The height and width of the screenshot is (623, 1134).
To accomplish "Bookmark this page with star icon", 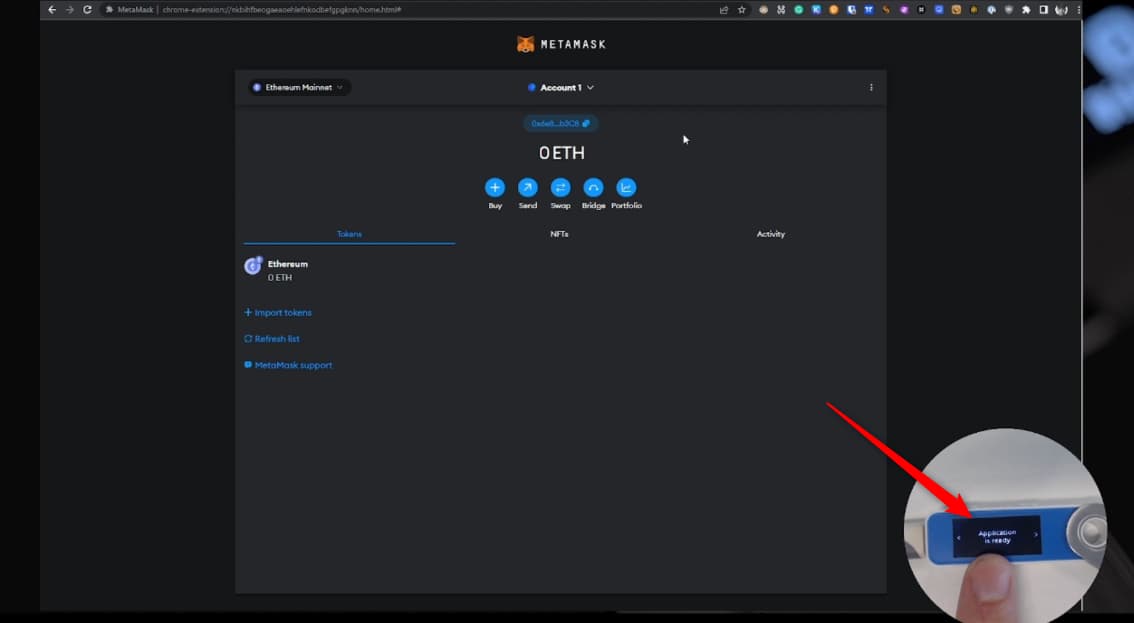I will click(x=742, y=9).
